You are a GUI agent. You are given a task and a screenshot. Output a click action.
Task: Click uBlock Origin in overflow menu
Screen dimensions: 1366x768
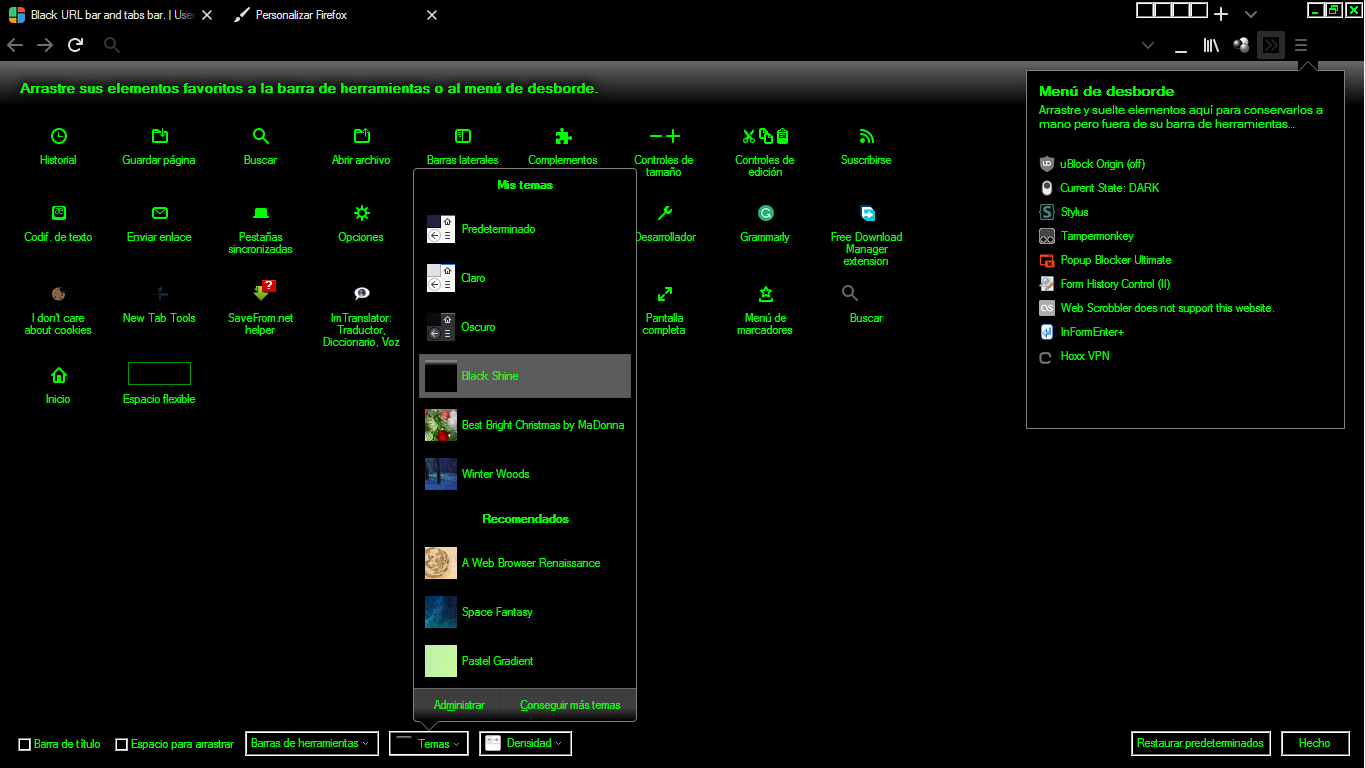1102,164
